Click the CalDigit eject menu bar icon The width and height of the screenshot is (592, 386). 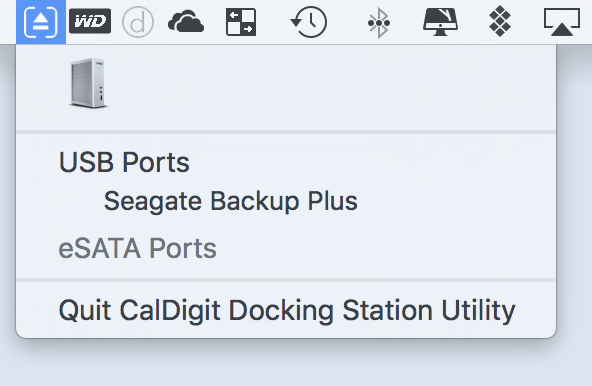41,22
